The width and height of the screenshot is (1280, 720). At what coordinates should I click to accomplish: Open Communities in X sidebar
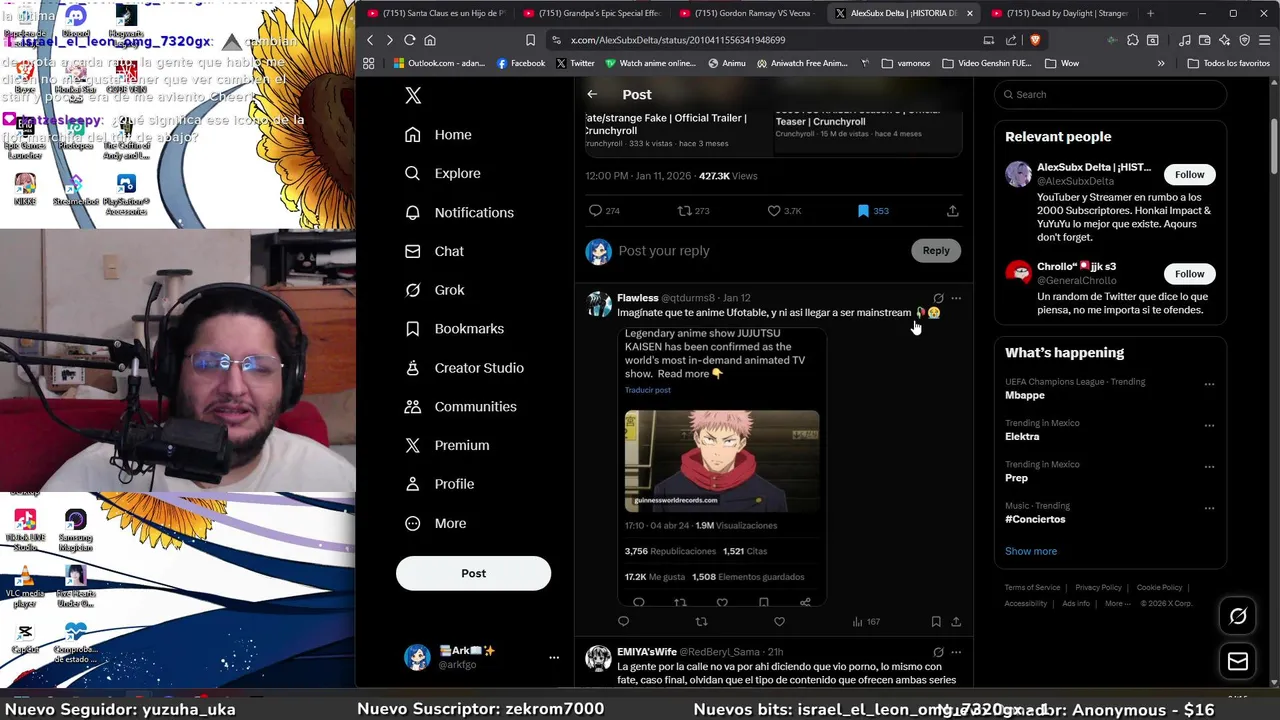point(460,407)
